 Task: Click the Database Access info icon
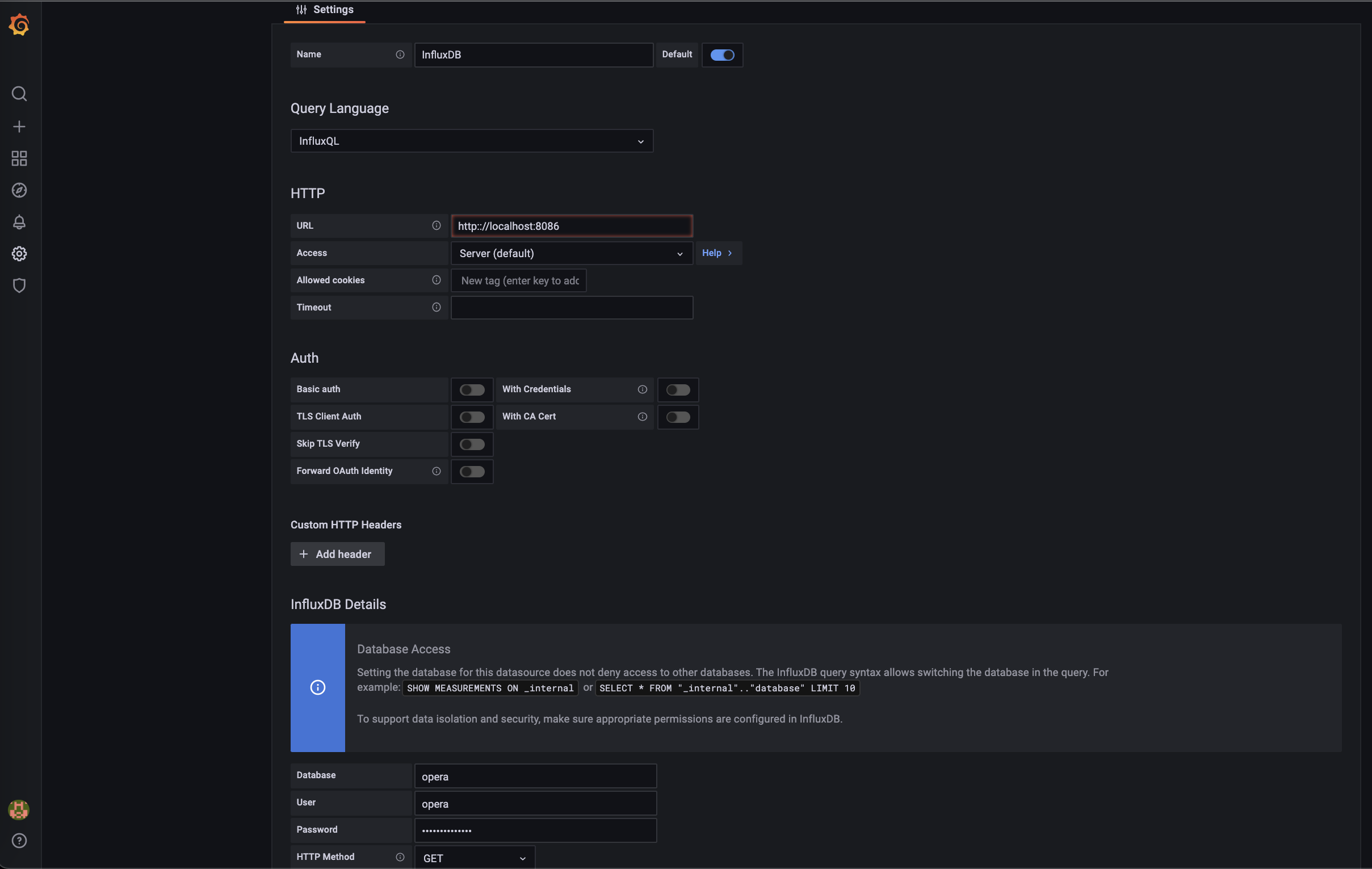[317, 688]
